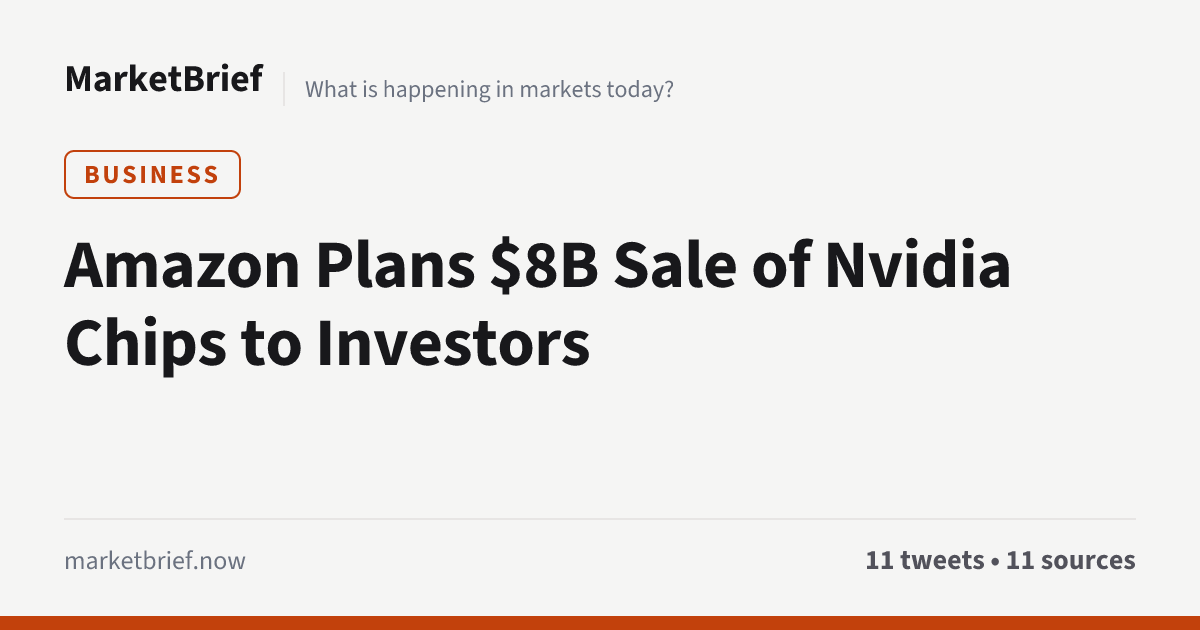Click the word 'Chips' in the headline

132,344
